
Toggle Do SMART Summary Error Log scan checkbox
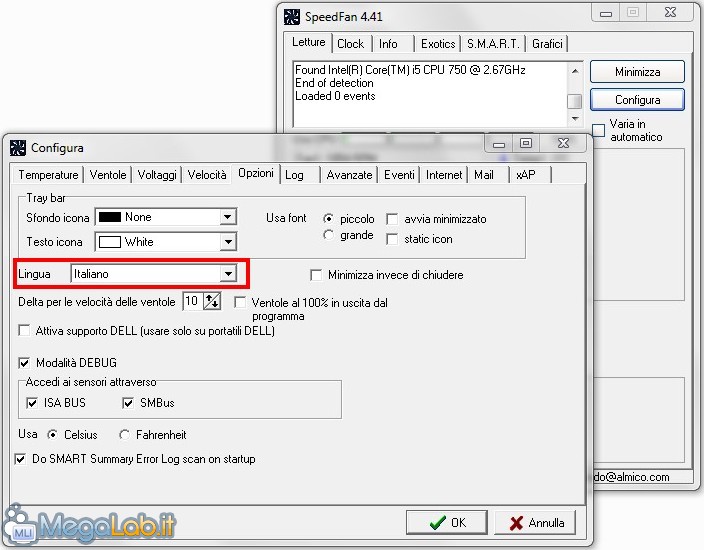[20, 459]
